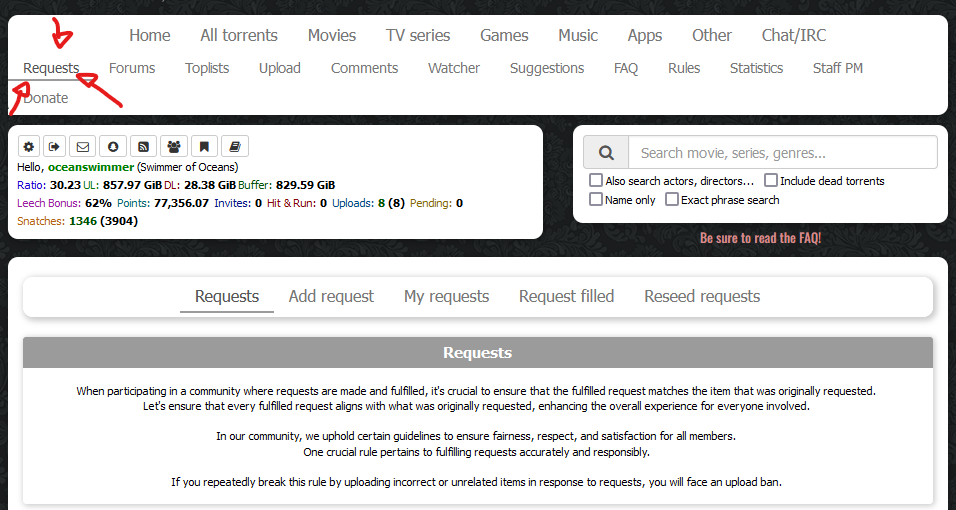Tick Exact phrase search checkbox
Viewport: 956px width, 510px height.
[x=672, y=200]
